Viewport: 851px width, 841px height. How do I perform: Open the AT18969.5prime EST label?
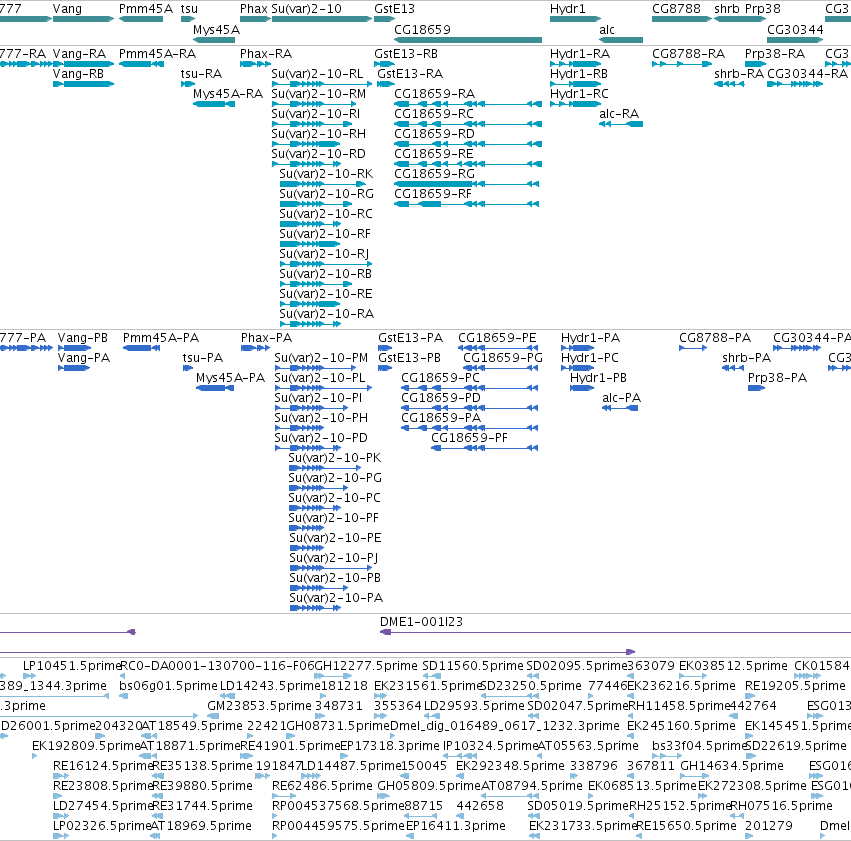pyautogui.click(x=201, y=826)
